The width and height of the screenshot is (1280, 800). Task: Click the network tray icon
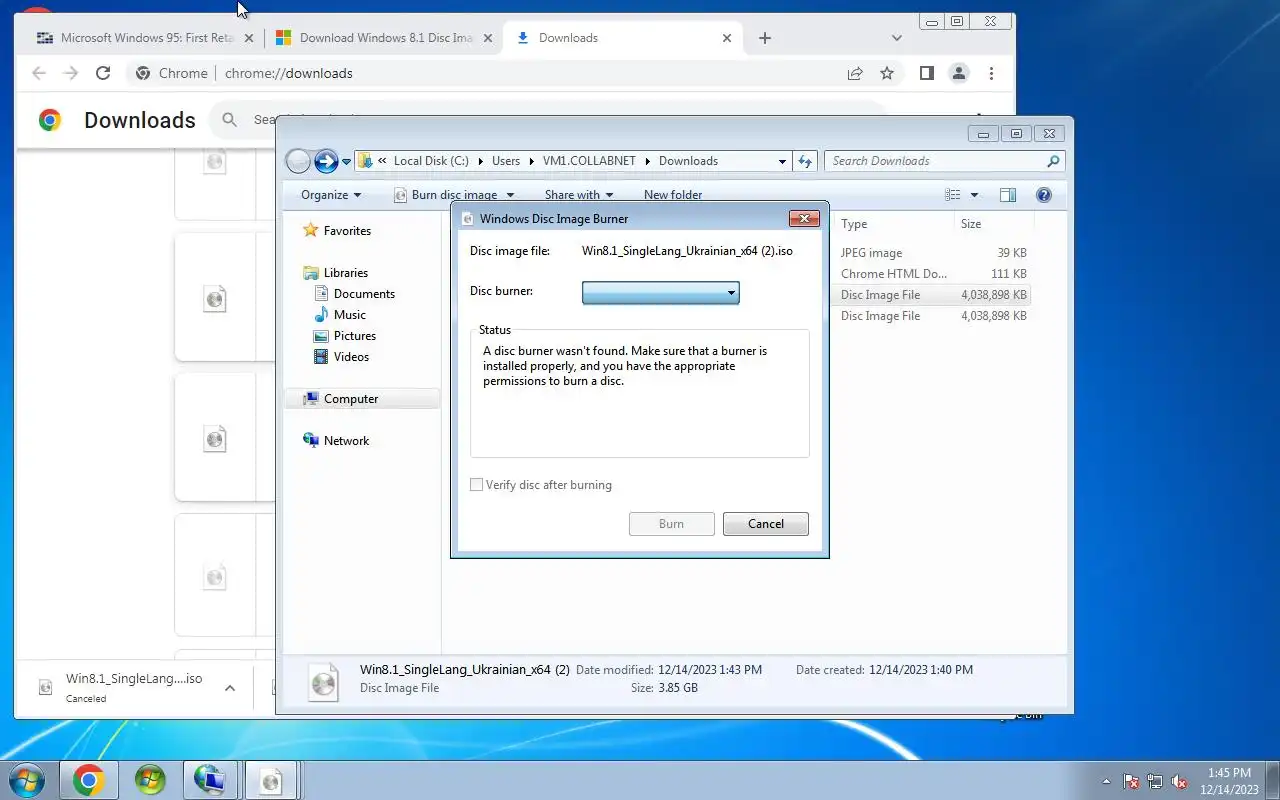point(1155,781)
